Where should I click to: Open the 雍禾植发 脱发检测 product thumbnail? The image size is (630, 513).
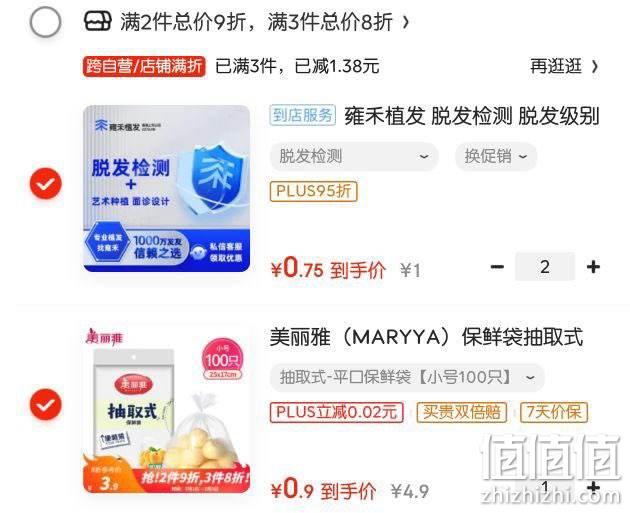click(166, 188)
